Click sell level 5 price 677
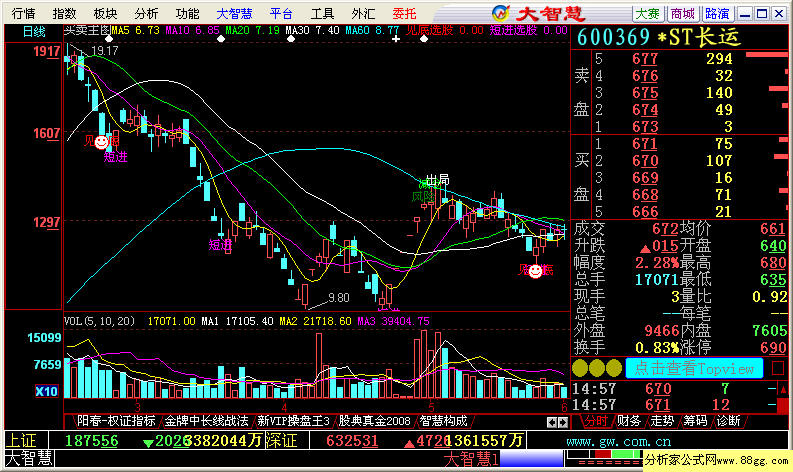This screenshot has height=472, width=793. point(645,59)
